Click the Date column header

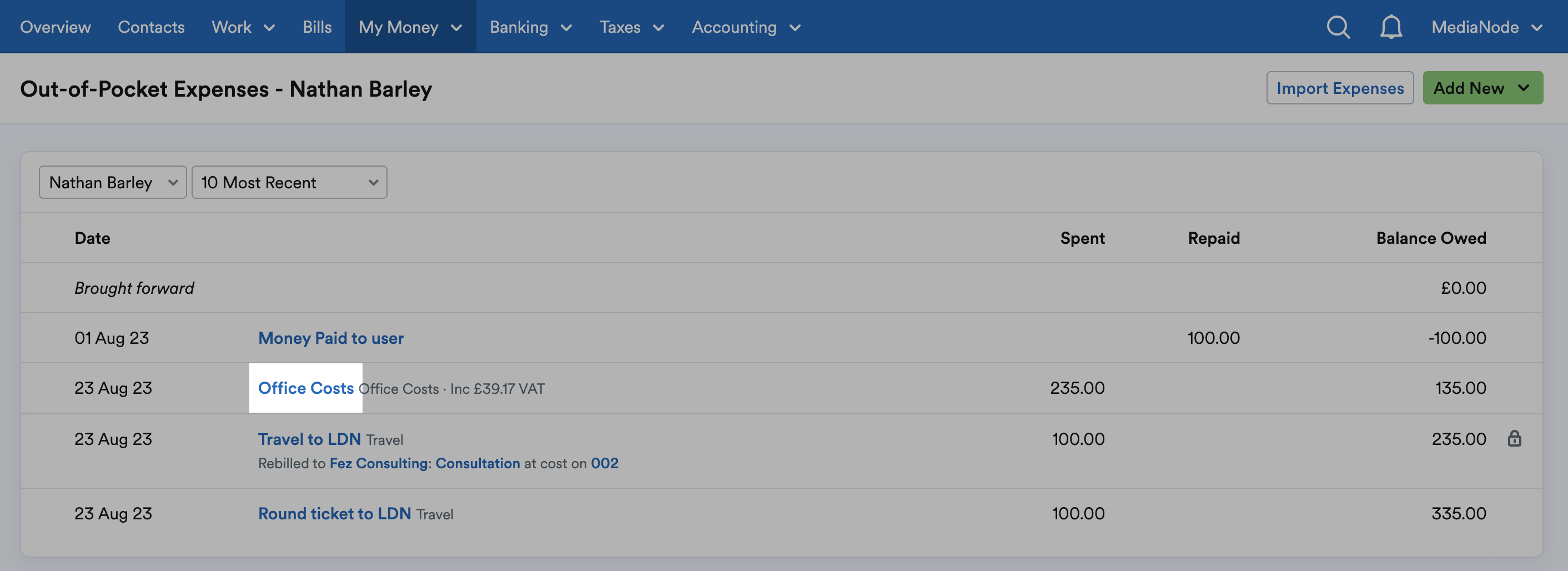(x=93, y=238)
